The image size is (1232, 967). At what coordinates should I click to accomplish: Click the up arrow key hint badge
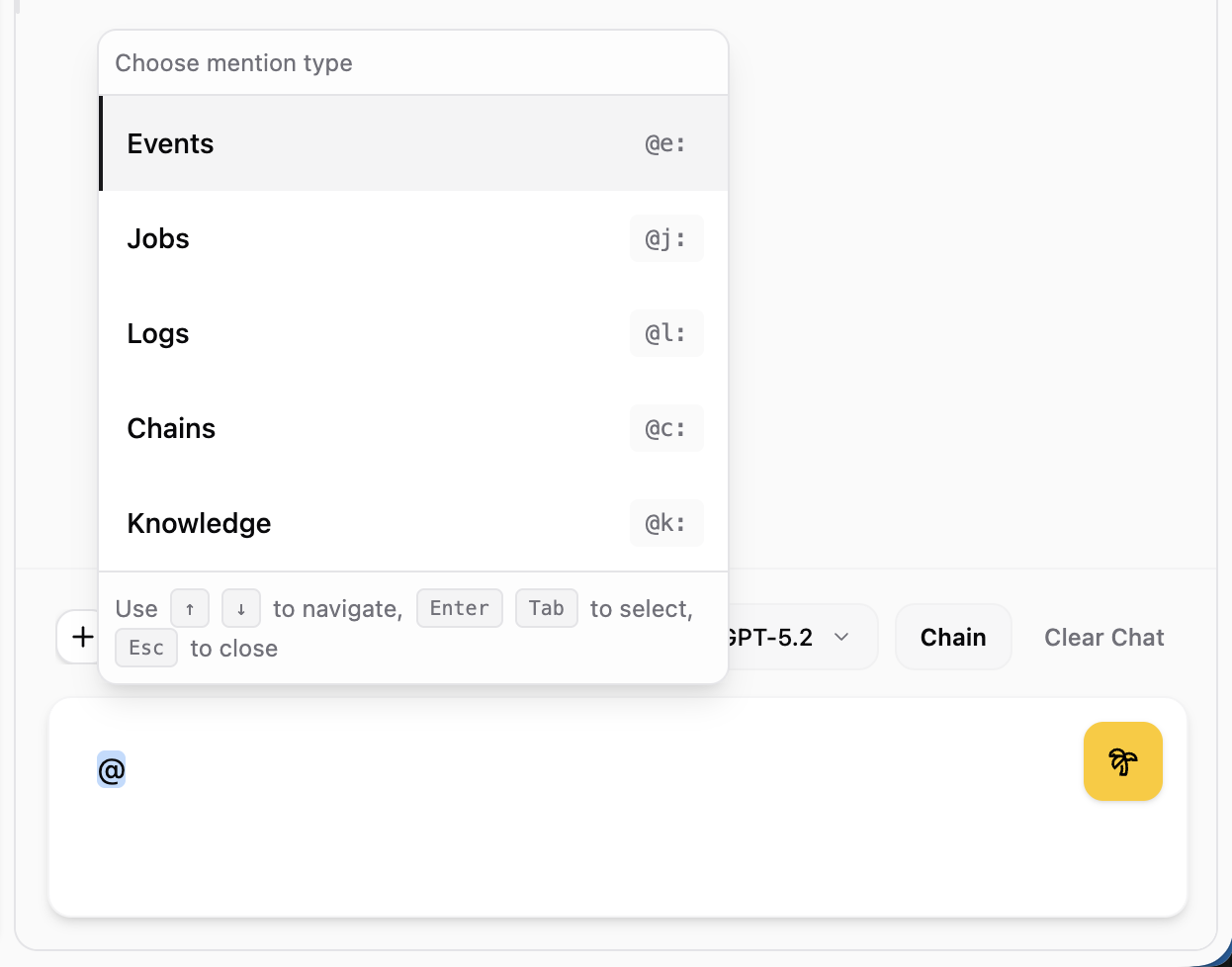click(190, 608)
